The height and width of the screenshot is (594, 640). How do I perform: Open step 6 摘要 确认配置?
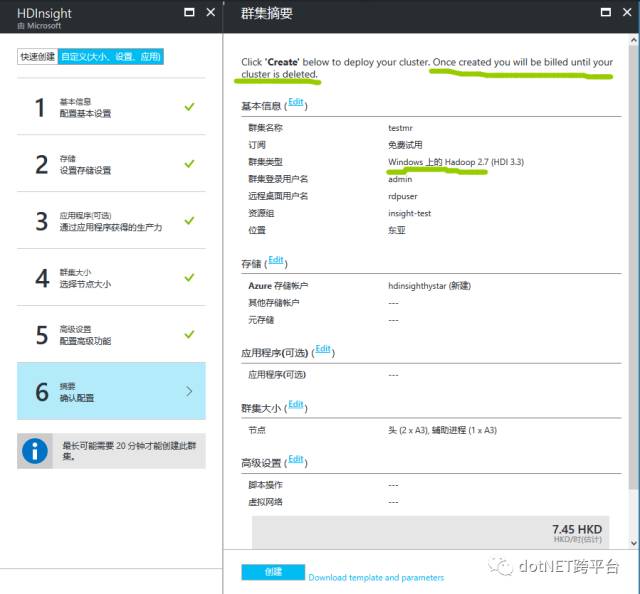tap(111, 391)
